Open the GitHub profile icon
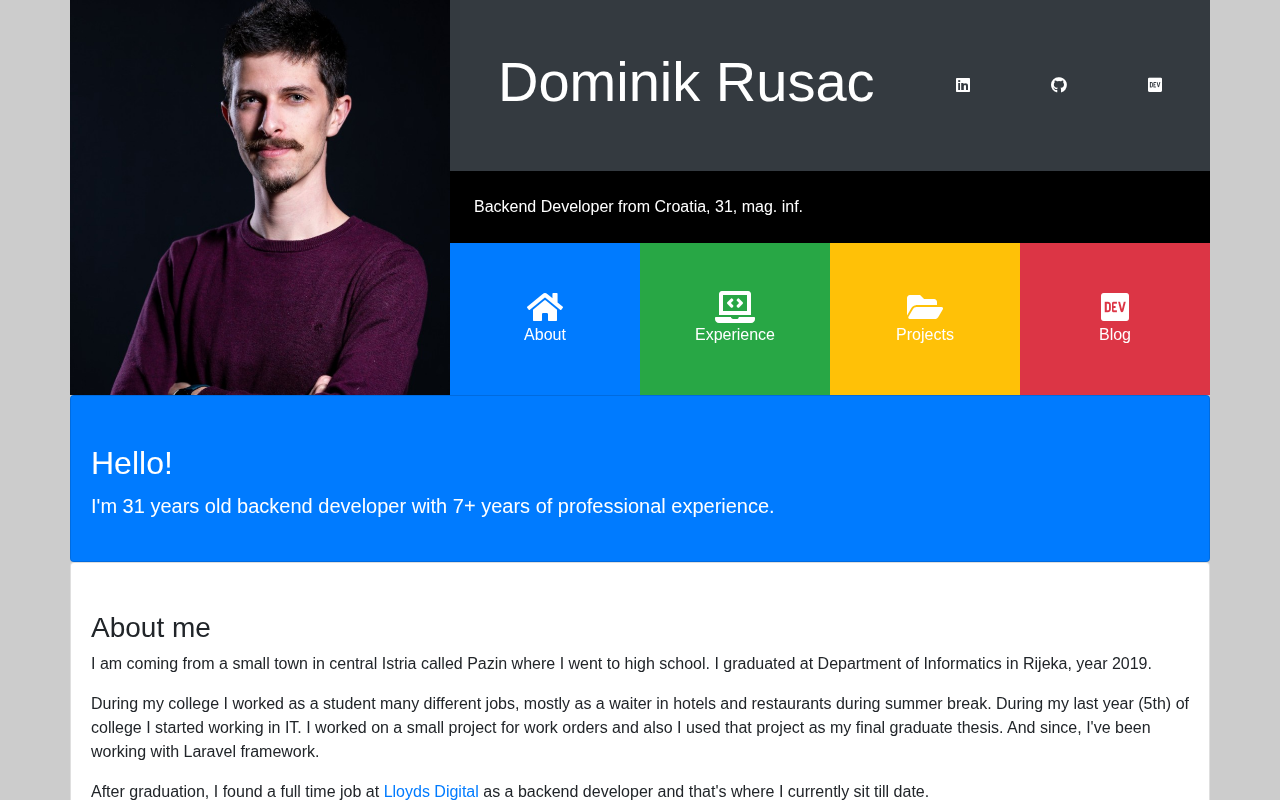The width and height of the screenshot is (1280, 800). click(x=1059, y=85)
